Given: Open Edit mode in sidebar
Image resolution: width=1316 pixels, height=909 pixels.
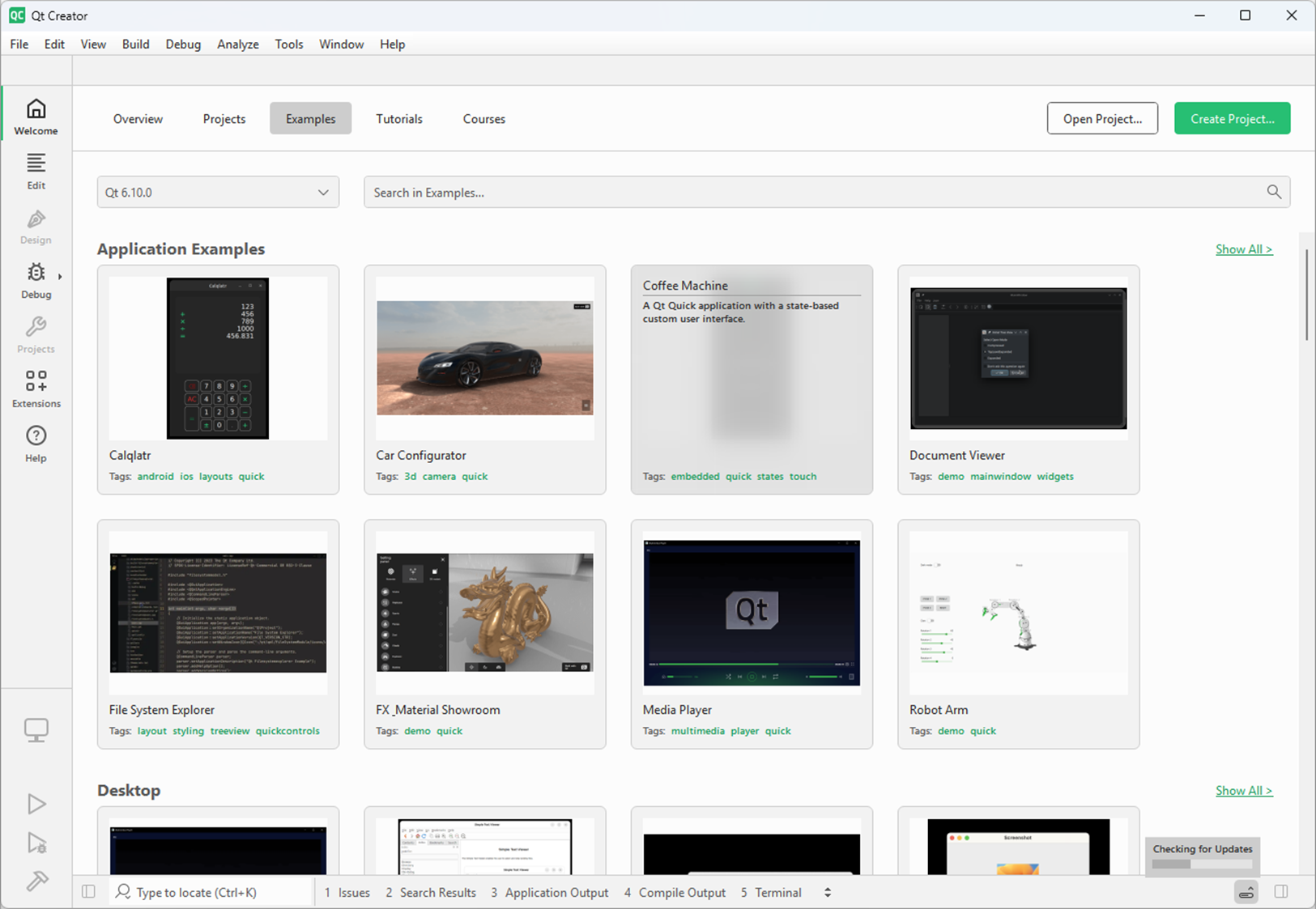Looking at the screenshot, I should [36, 172].
